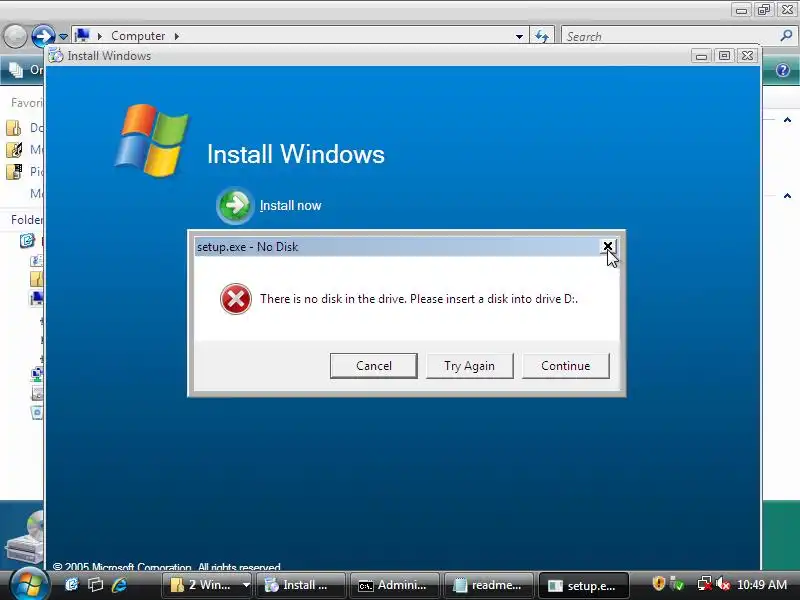The height and width of the screenshot is (600, 800).
Task: Collapse the upper group chevron in Explorer
Action: 787,120
